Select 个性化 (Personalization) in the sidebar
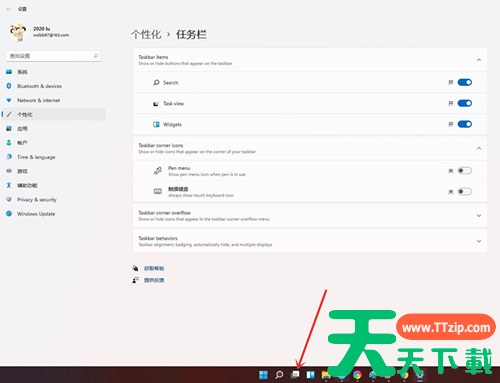Image resolution: width=500 pixels, height=383 pixels. click(53, 114)
